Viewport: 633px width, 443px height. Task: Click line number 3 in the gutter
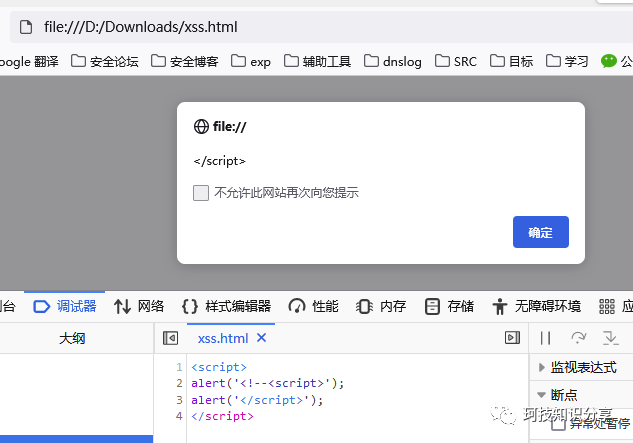179,400
